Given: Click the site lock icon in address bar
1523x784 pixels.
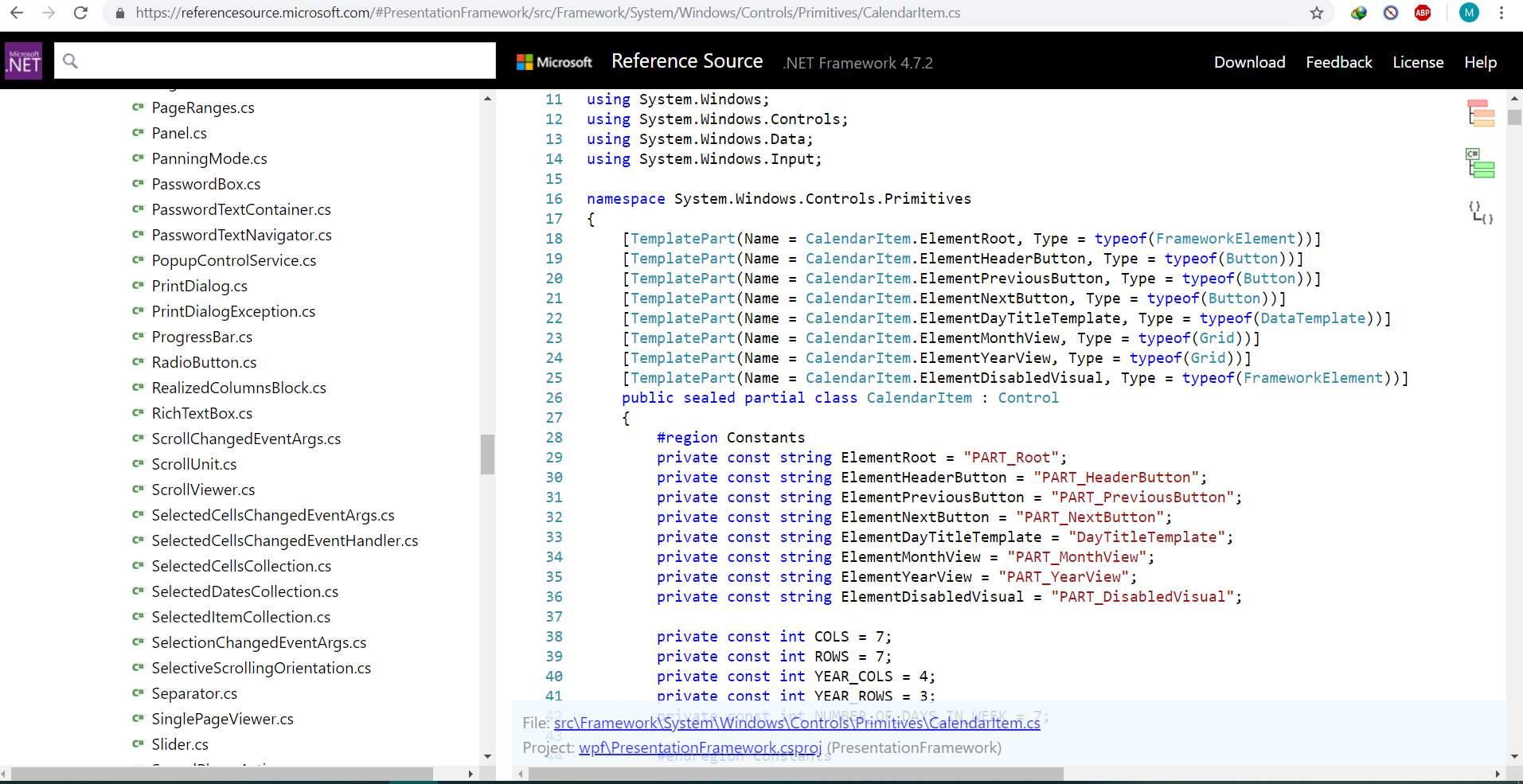Looking at the screenshot, I should [x=119, y=14].
